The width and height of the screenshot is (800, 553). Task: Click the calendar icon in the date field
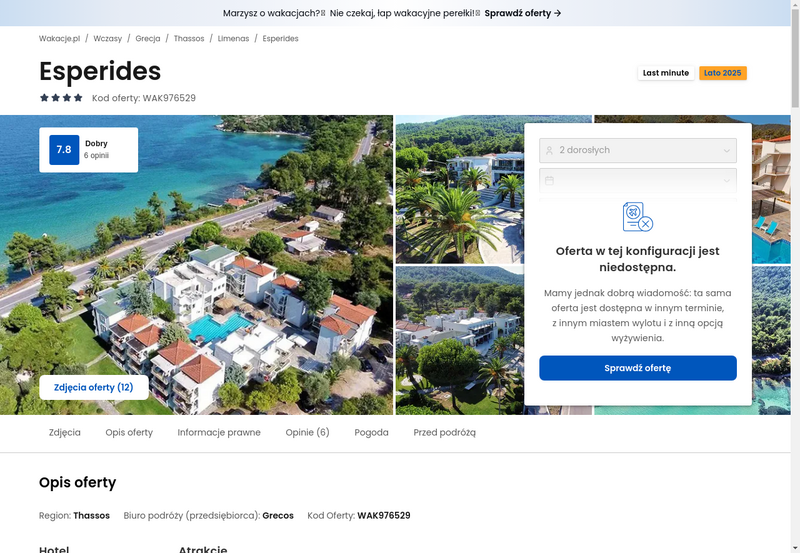[549, 181]
